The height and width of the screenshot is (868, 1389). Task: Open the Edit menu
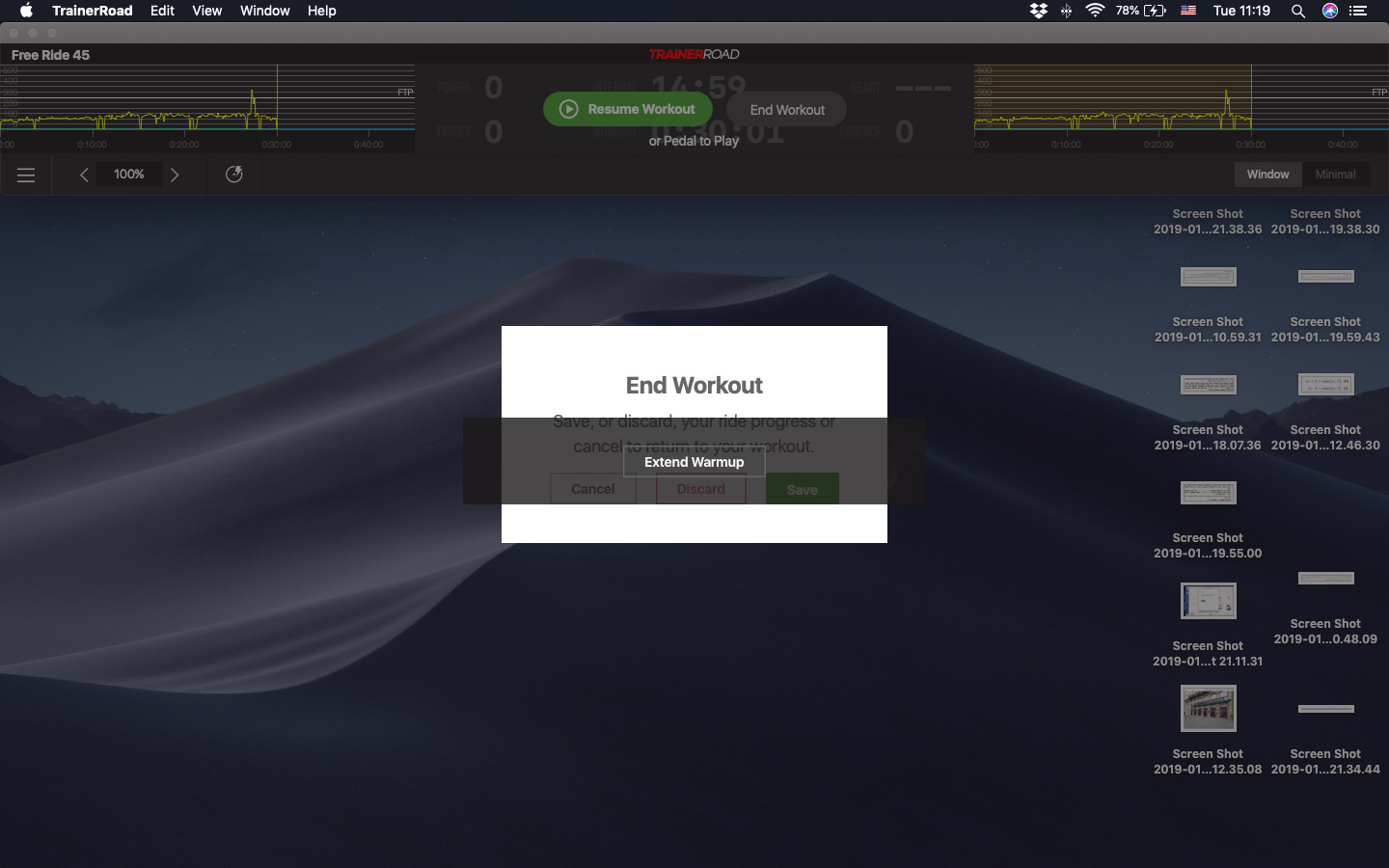(162, 11)
